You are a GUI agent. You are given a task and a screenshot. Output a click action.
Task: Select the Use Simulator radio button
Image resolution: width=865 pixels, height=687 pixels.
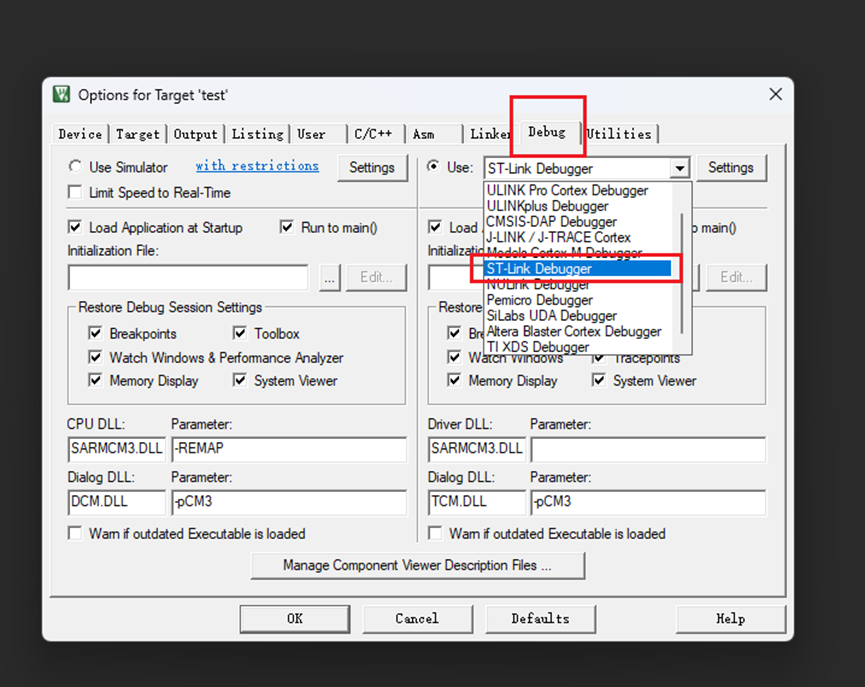[x=76, y=167]
